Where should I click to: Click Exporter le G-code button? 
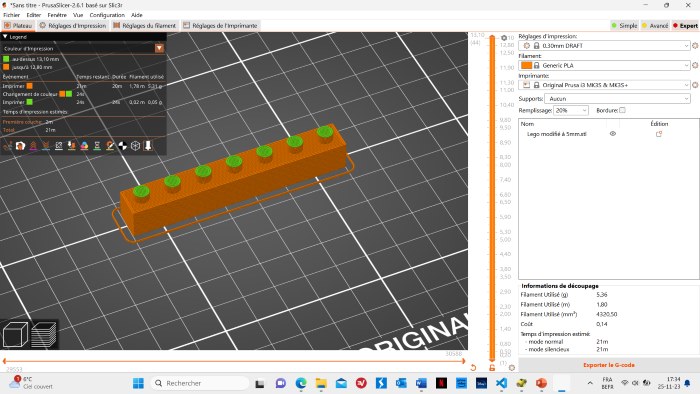tap(608, 365)
